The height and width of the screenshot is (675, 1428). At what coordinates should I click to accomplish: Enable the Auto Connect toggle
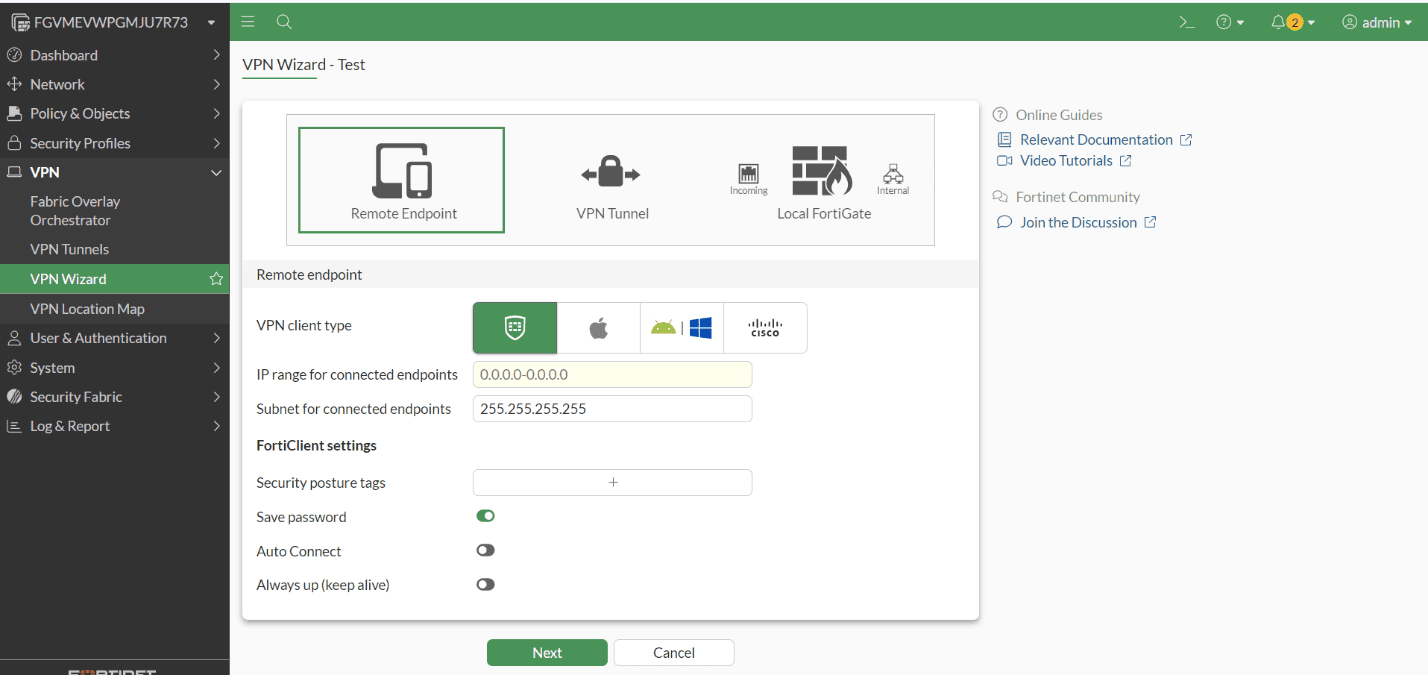[x=486, y=550]
